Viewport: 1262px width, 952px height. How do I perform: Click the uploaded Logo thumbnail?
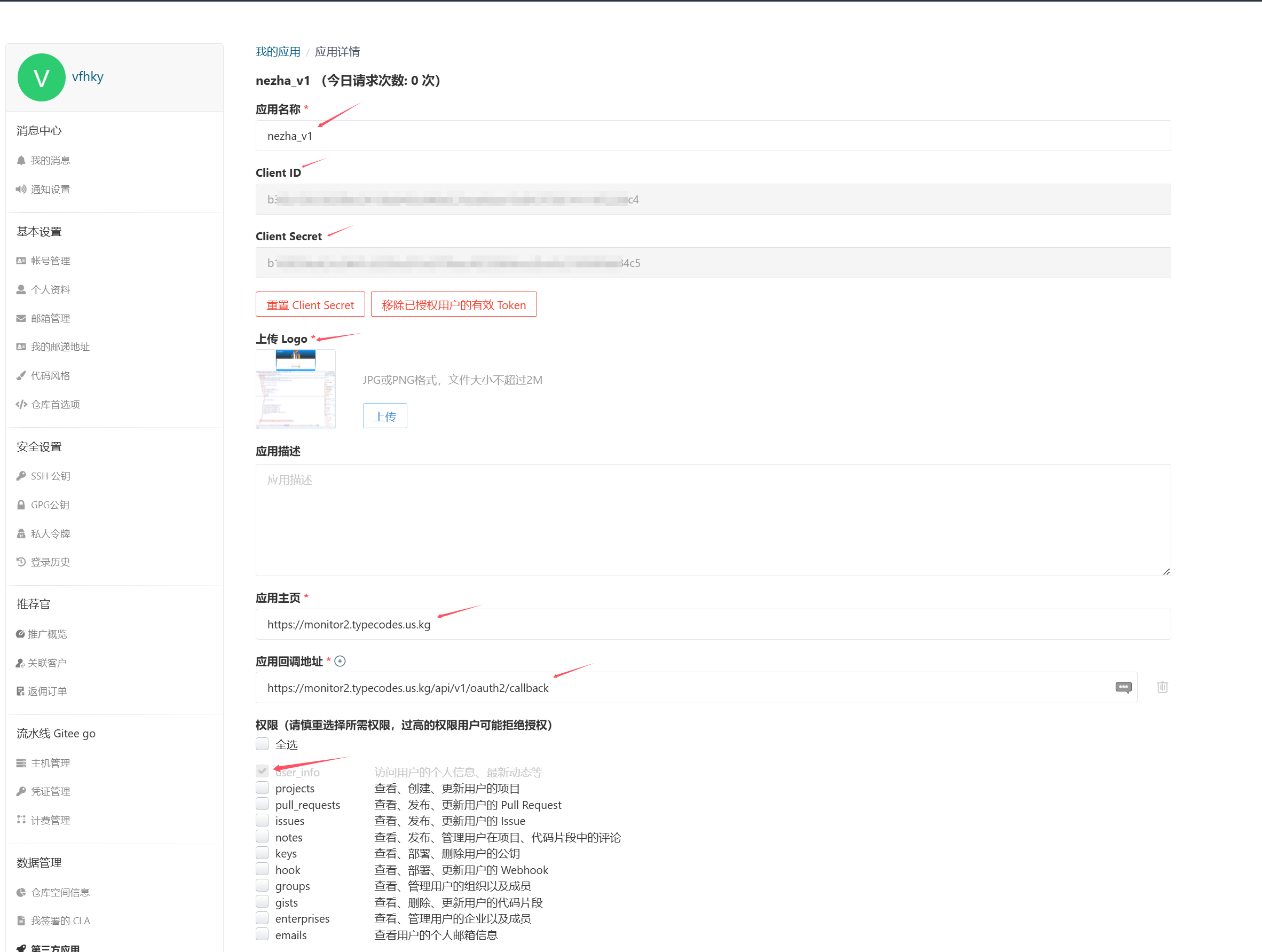296,389
